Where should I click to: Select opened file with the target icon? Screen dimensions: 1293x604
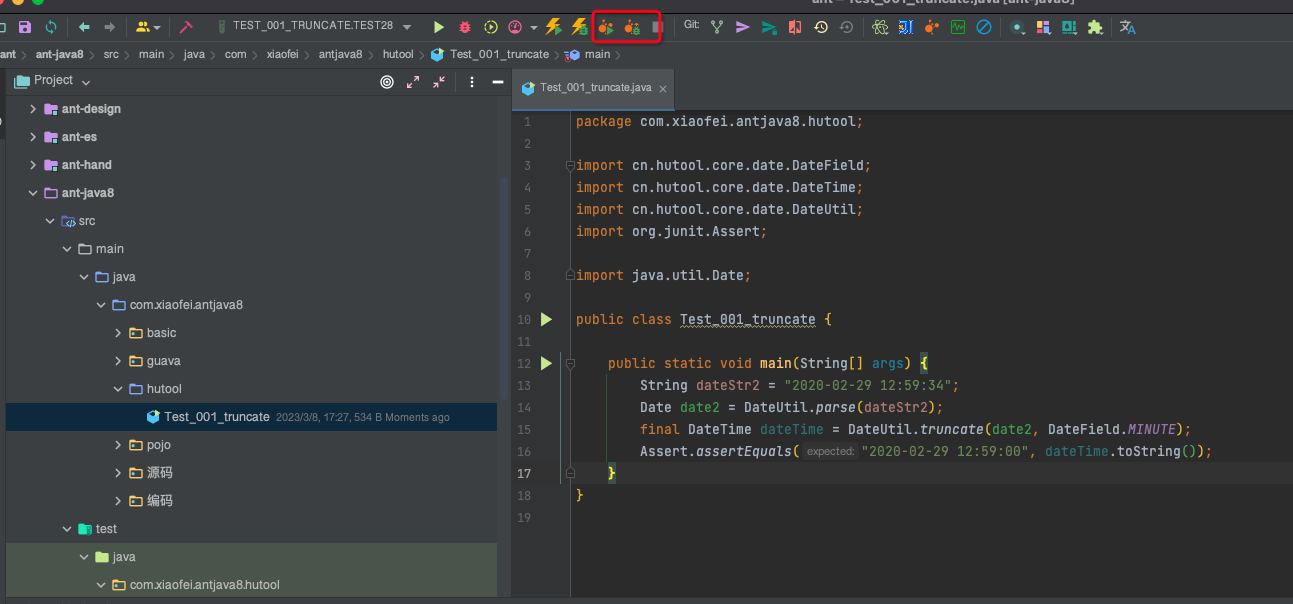click(387, 82)
